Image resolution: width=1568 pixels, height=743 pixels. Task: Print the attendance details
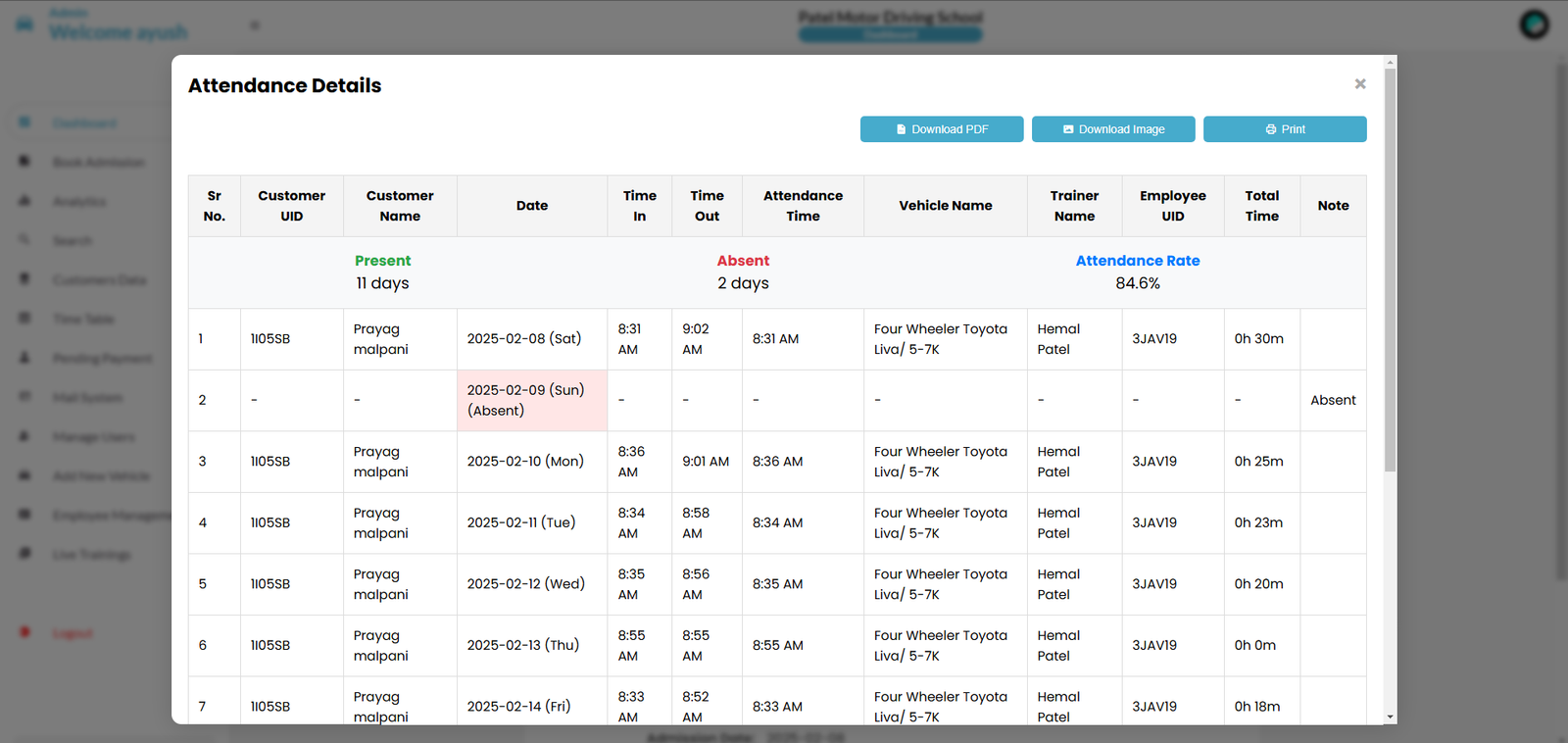pos(1284,129)
